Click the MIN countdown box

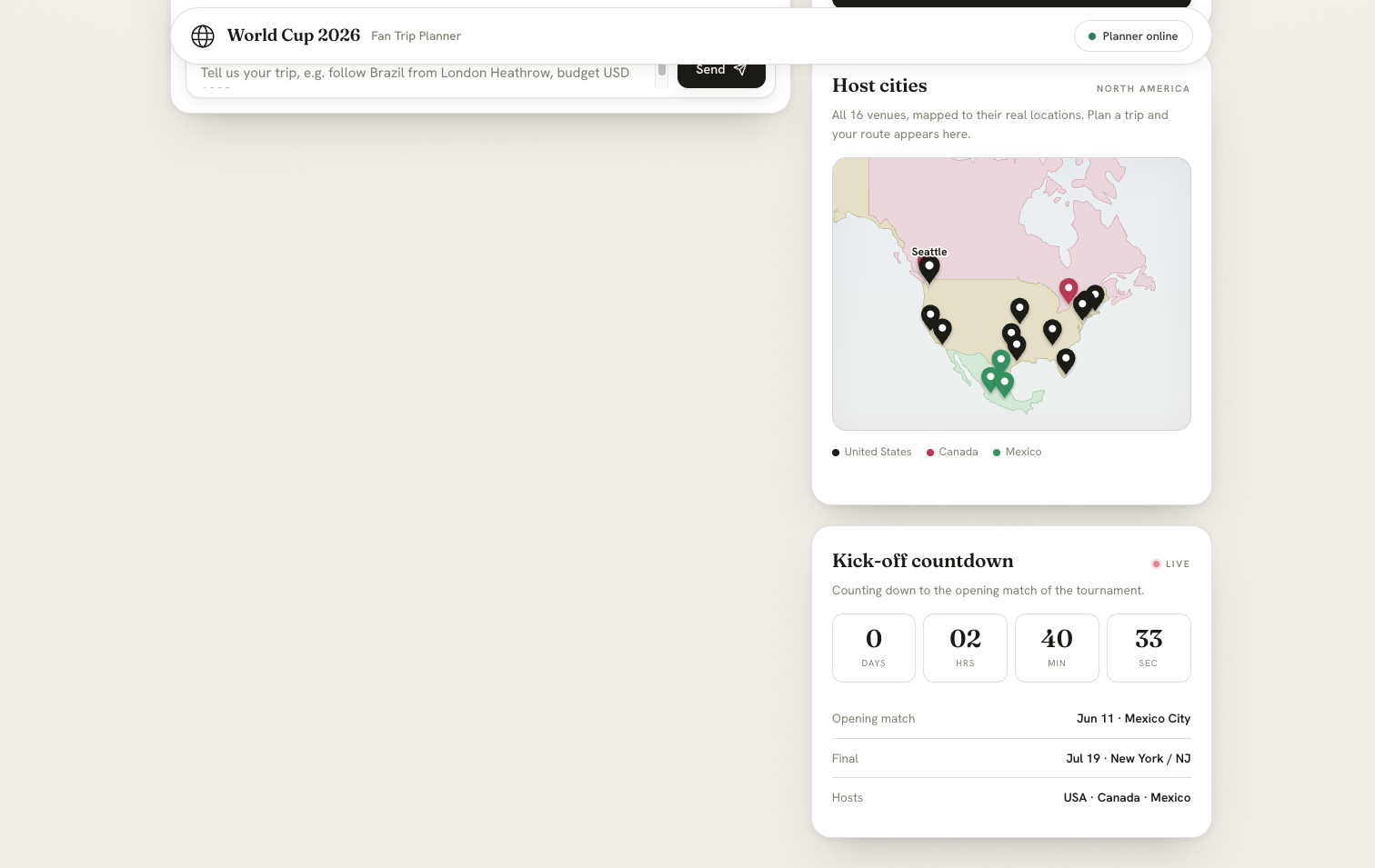click(1057, 648)
